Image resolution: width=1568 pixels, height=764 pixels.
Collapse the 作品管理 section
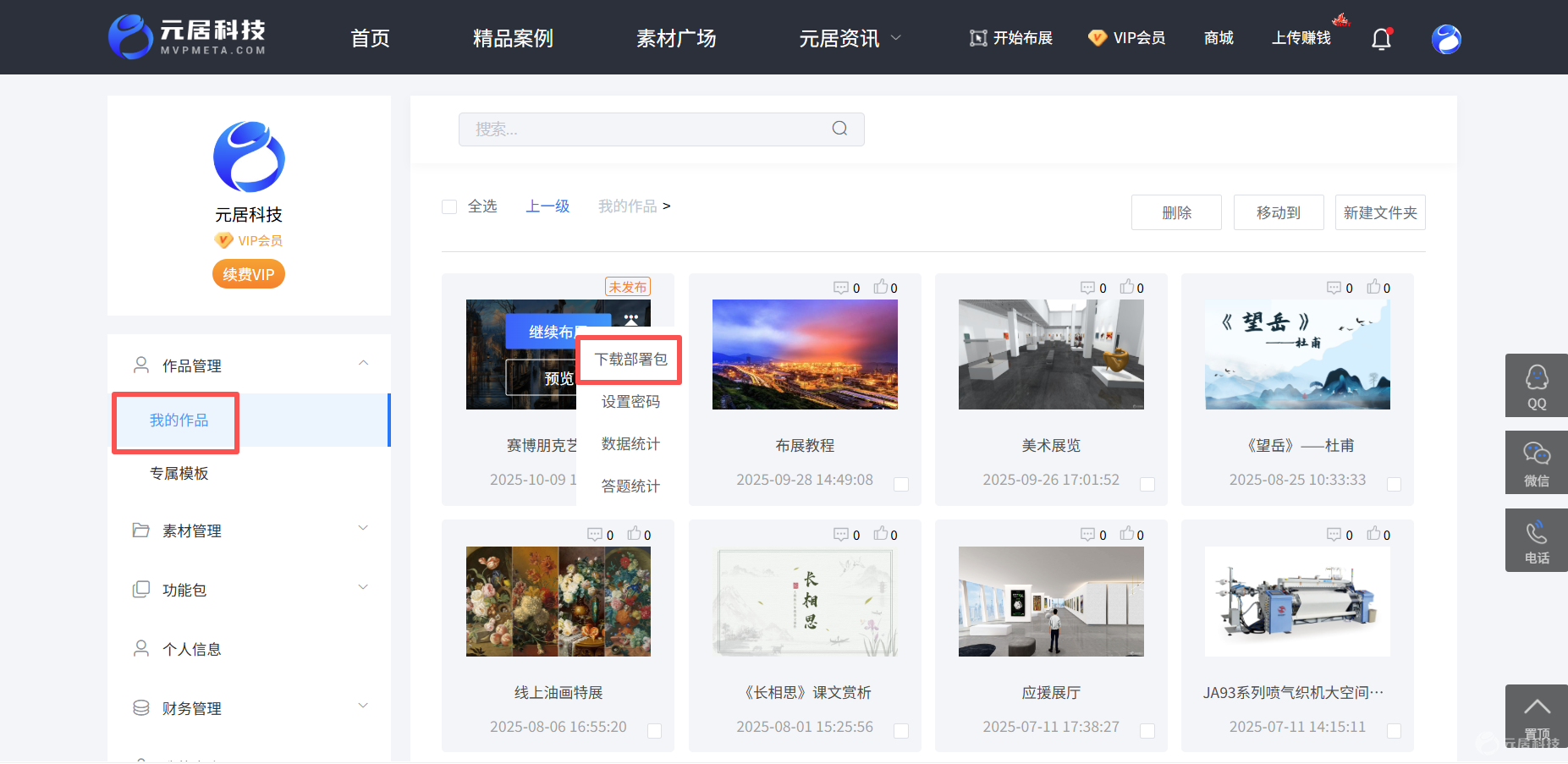pyautogui.click(x=363, y=363)
